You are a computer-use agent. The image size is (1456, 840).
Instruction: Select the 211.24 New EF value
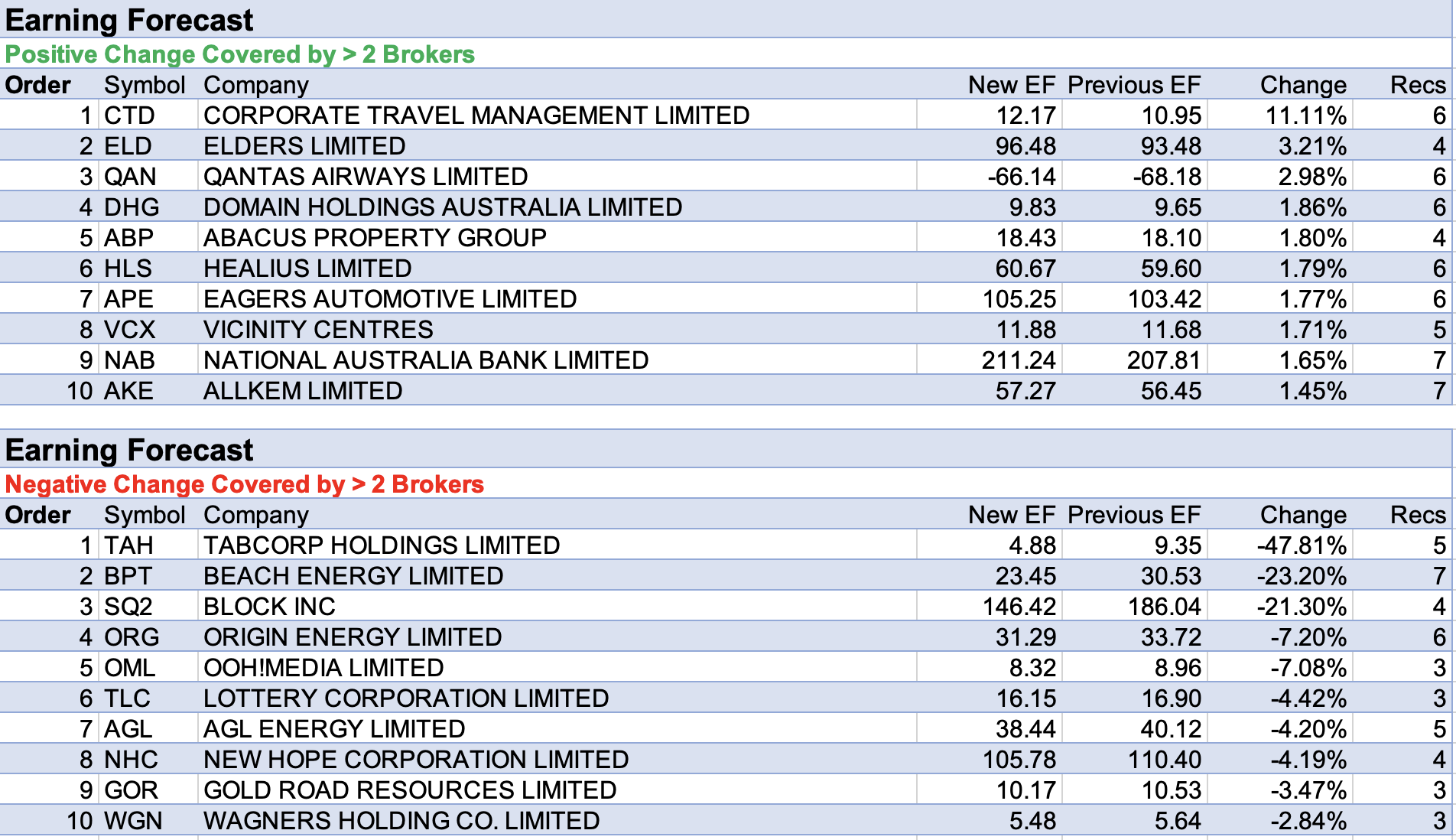(1018, 360)
